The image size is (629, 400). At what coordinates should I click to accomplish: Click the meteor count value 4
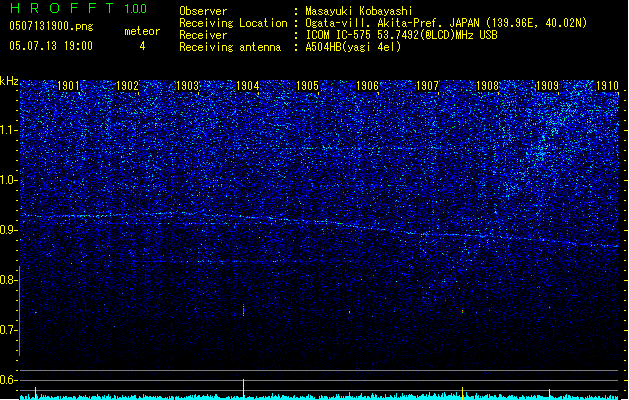pyautogui.click(x=142, y=46)
